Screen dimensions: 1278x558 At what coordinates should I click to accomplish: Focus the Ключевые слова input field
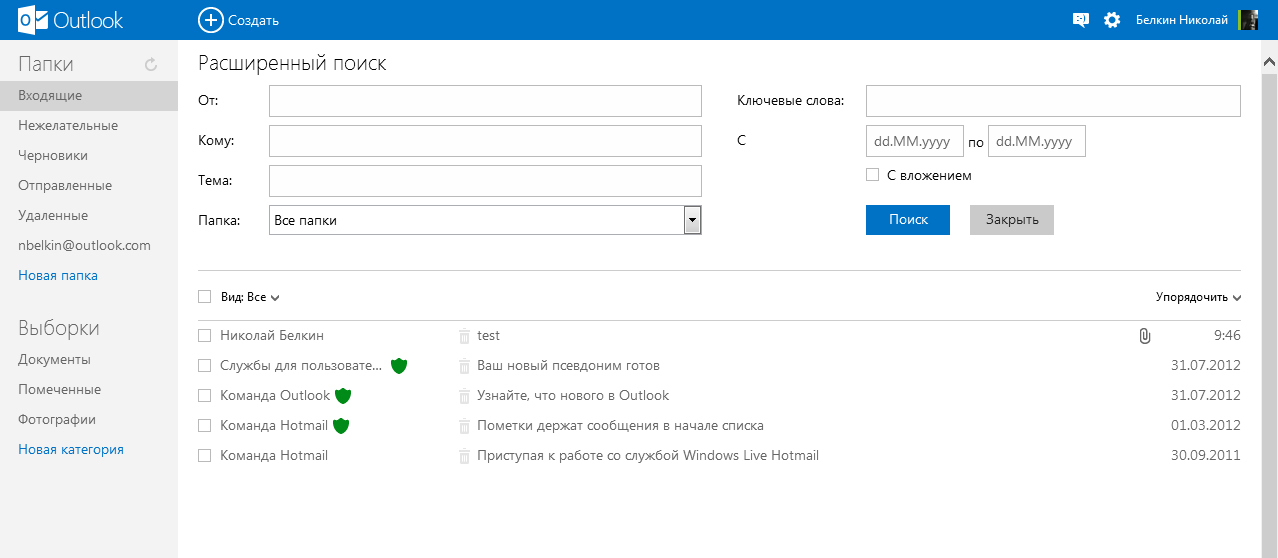pos(1053,101)
